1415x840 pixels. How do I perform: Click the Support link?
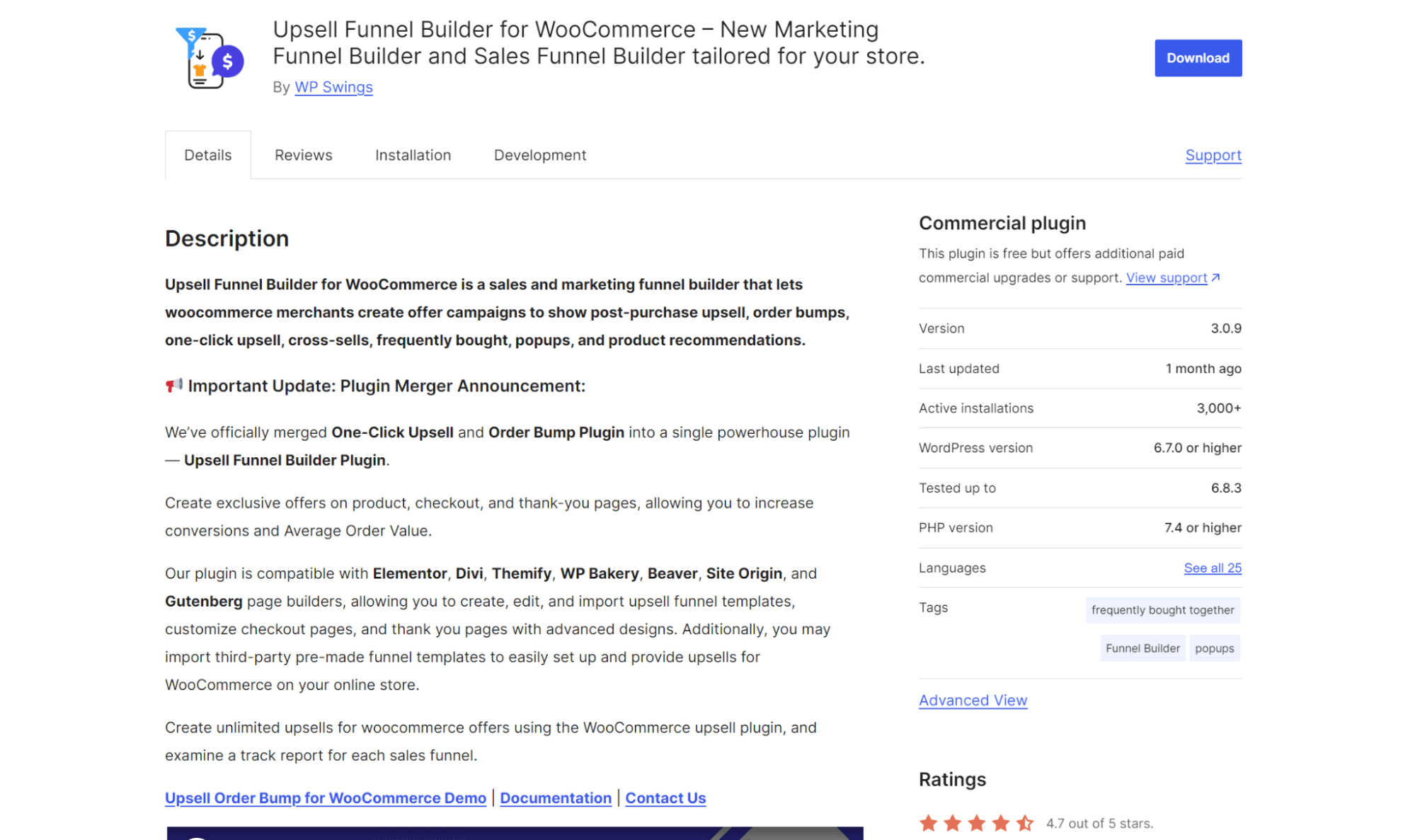(x=1213, y=155)
